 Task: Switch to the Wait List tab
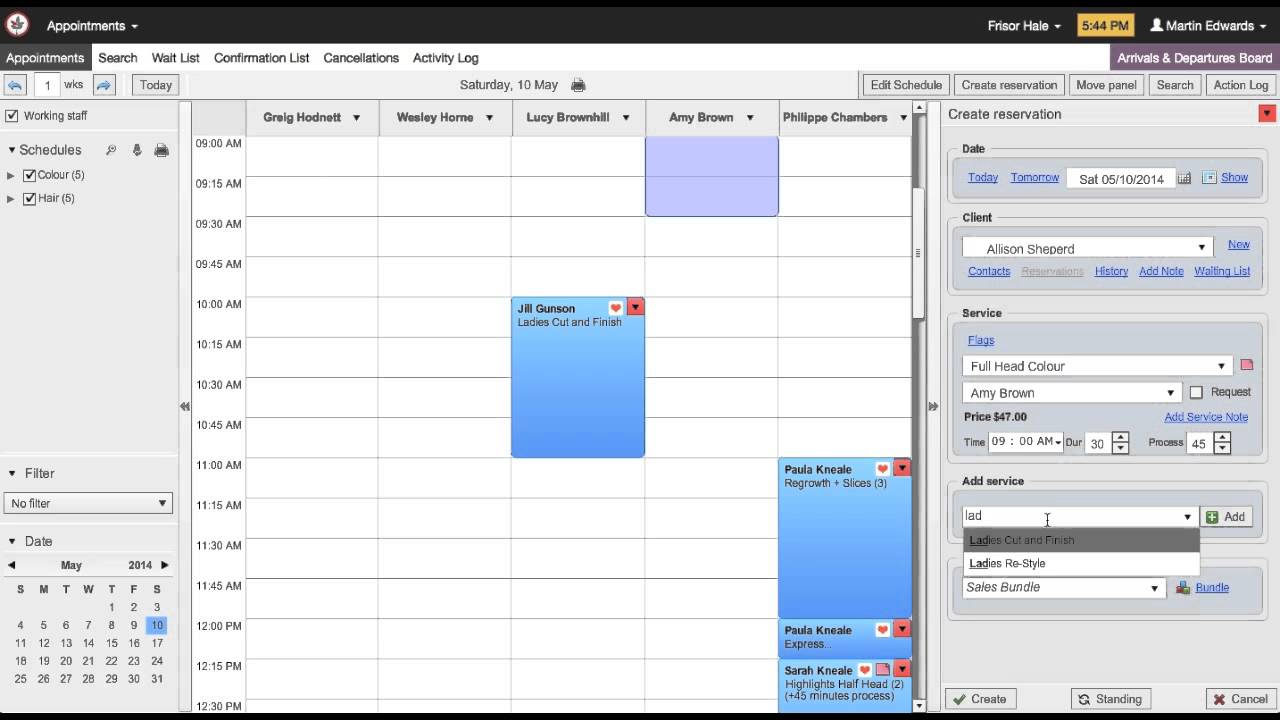pos(176,58)
